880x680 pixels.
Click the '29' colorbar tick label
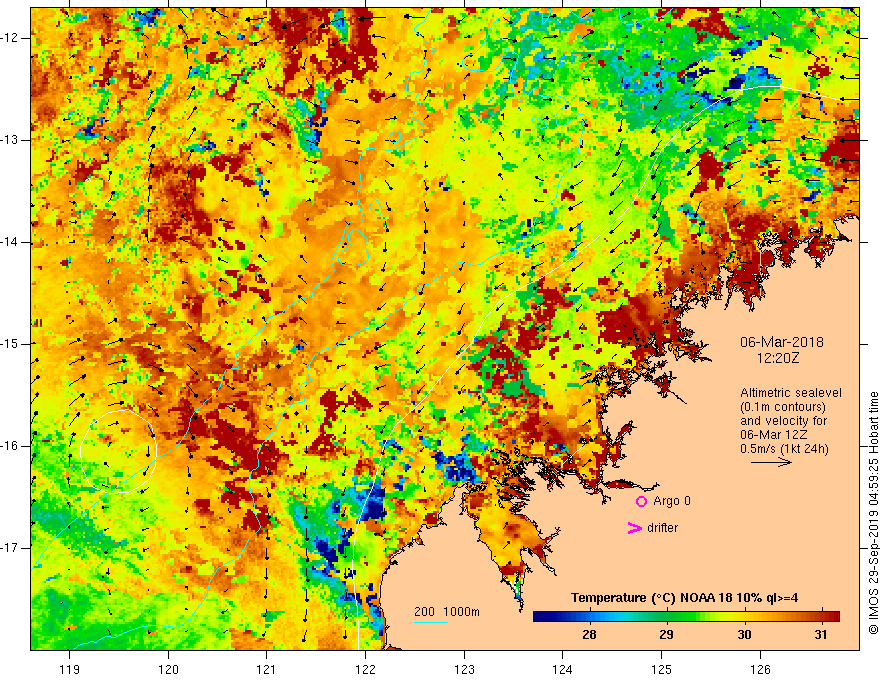[666, 635]
